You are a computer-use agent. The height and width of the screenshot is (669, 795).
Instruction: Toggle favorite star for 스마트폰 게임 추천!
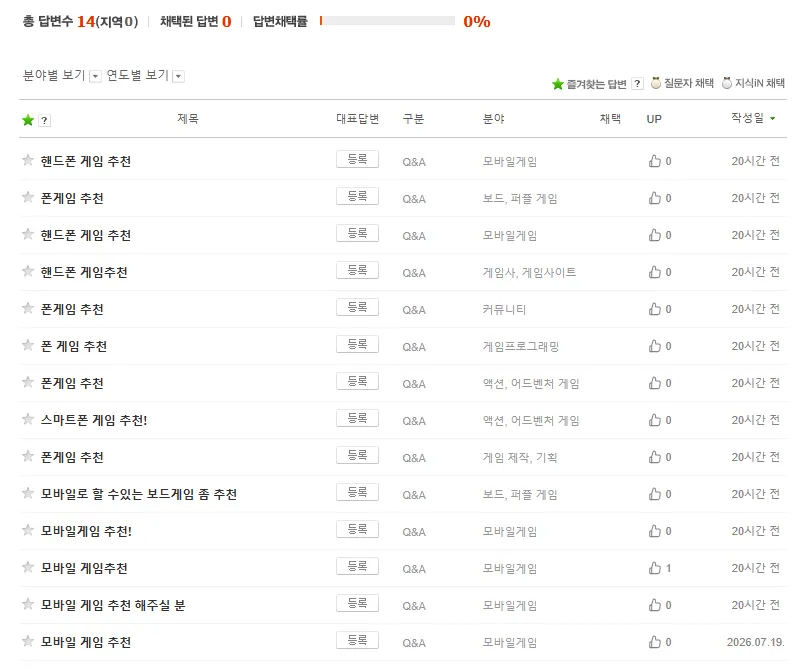(x=28, y=419)
